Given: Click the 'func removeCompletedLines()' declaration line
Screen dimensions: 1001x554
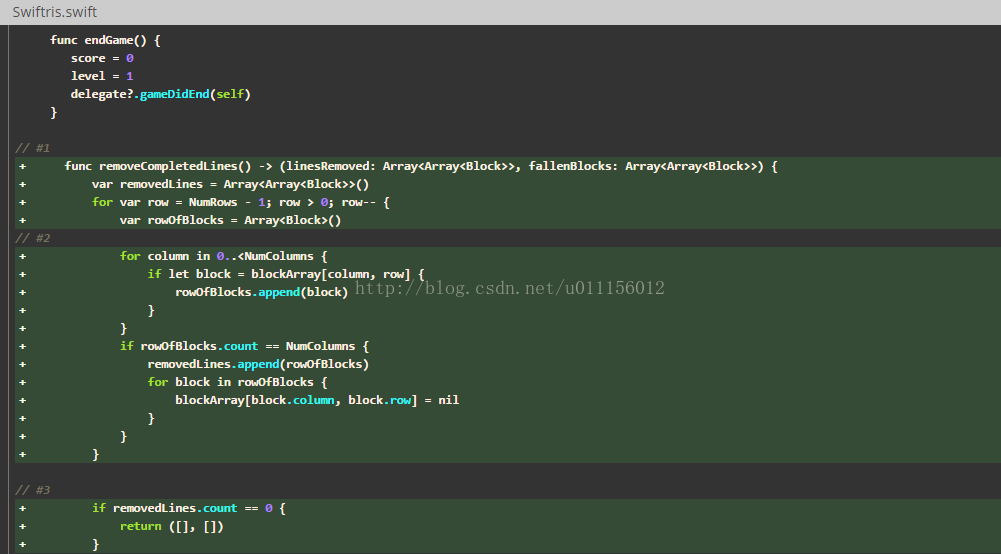Looking at the screenshot, I should pyautogui.click(x=421, y=166).
